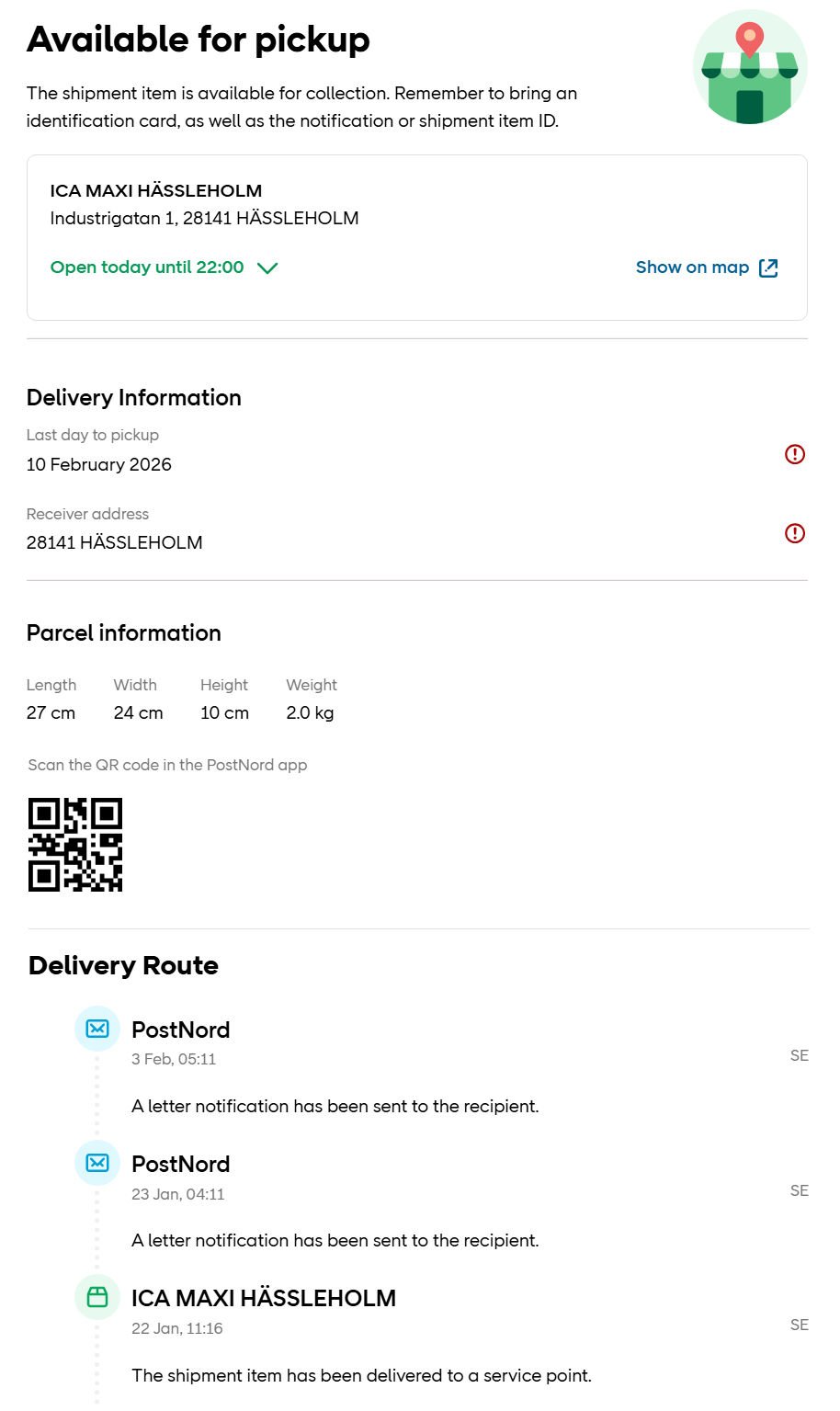Expand the 'Open today until 22:00' hours
This screenshot has width=840, height=1411.
[x=147, y=267]
